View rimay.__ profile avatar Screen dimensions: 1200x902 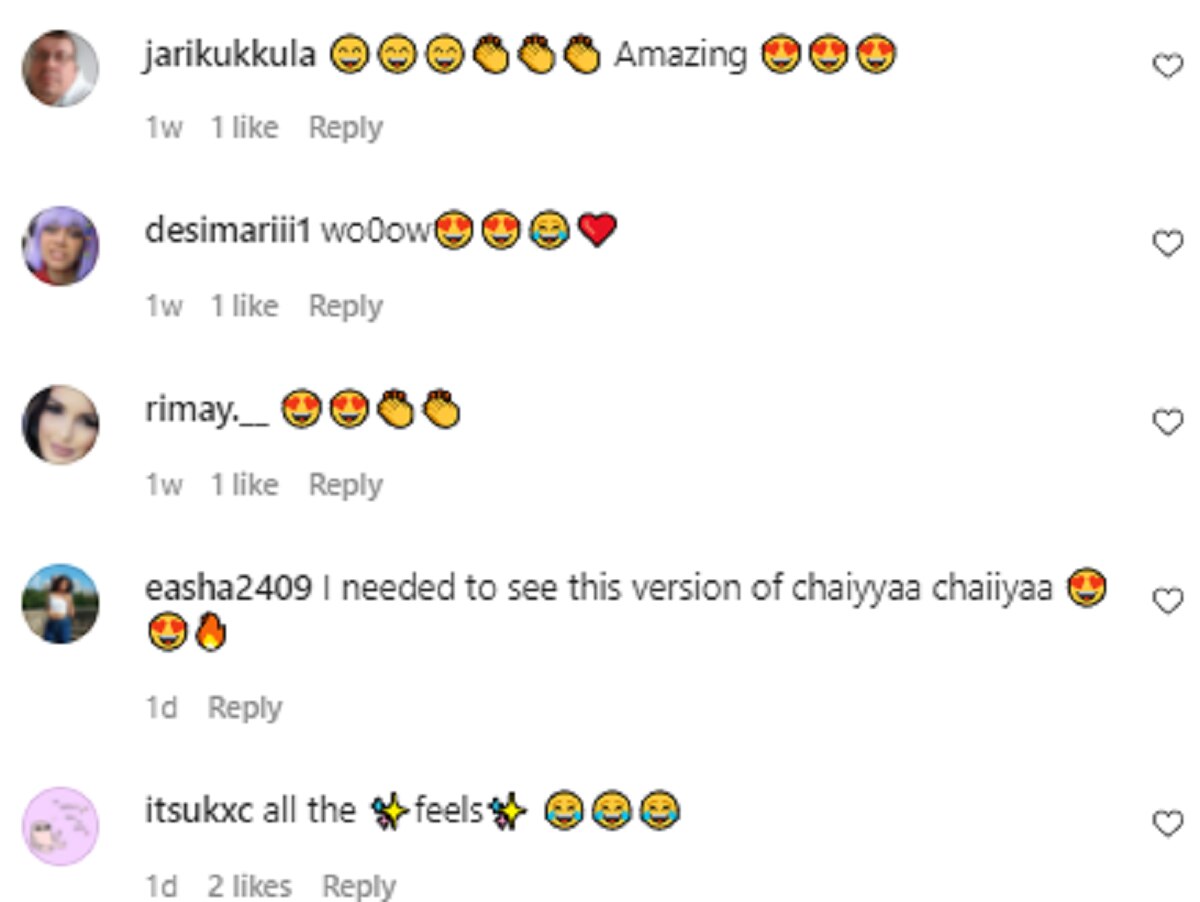click(61, 424)
